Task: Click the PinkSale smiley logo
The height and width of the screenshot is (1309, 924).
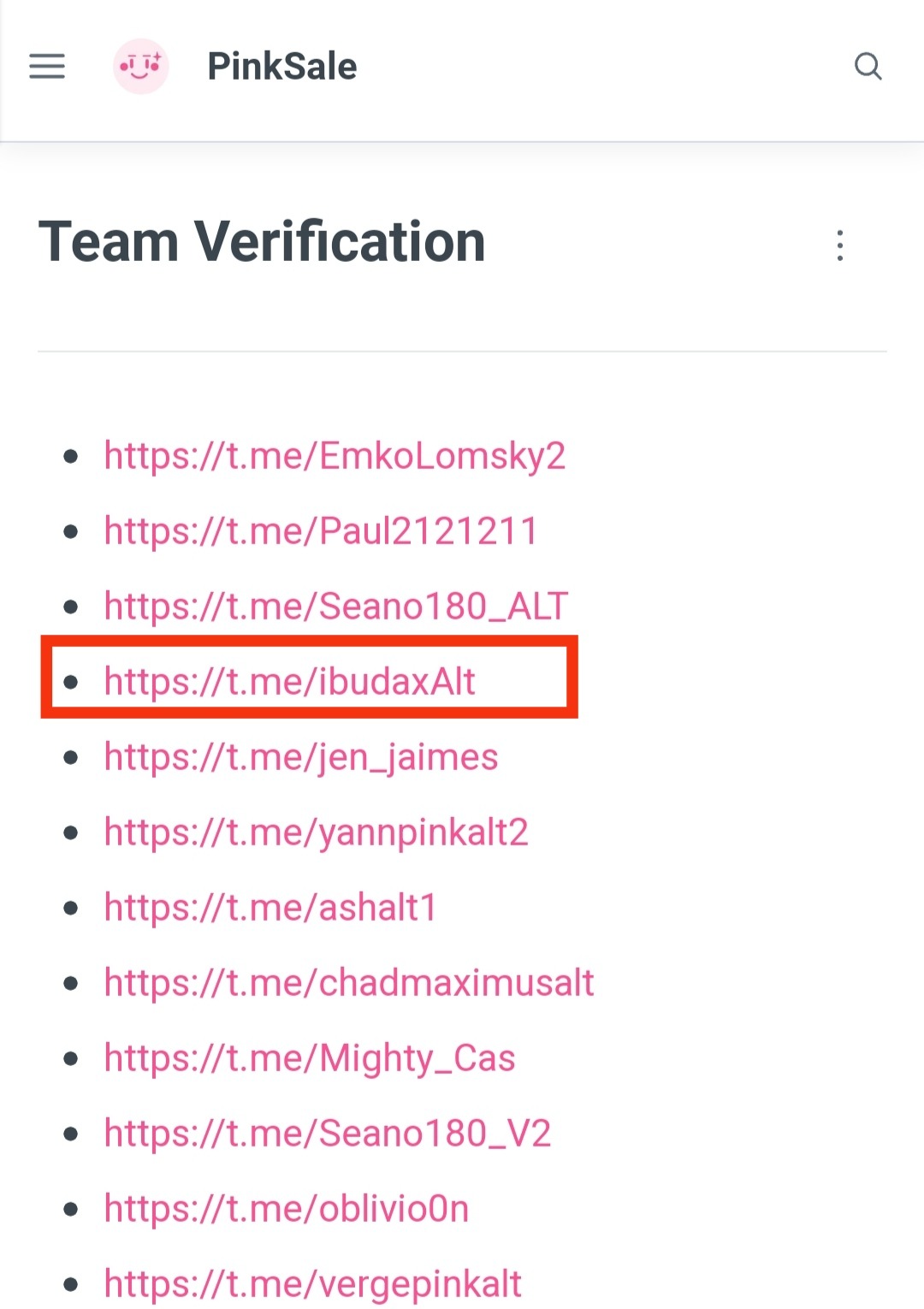Action: (141, 66)
